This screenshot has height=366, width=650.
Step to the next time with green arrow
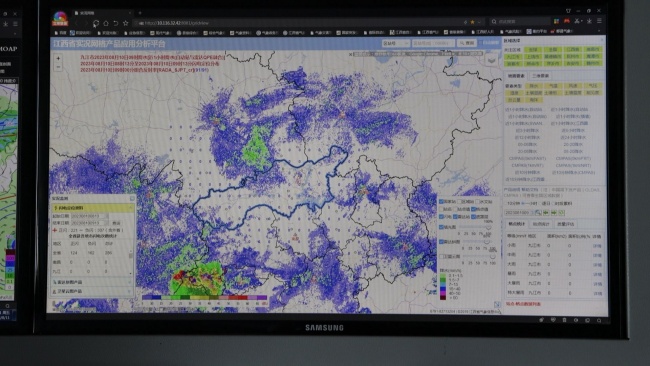click(x=553, y=213)
